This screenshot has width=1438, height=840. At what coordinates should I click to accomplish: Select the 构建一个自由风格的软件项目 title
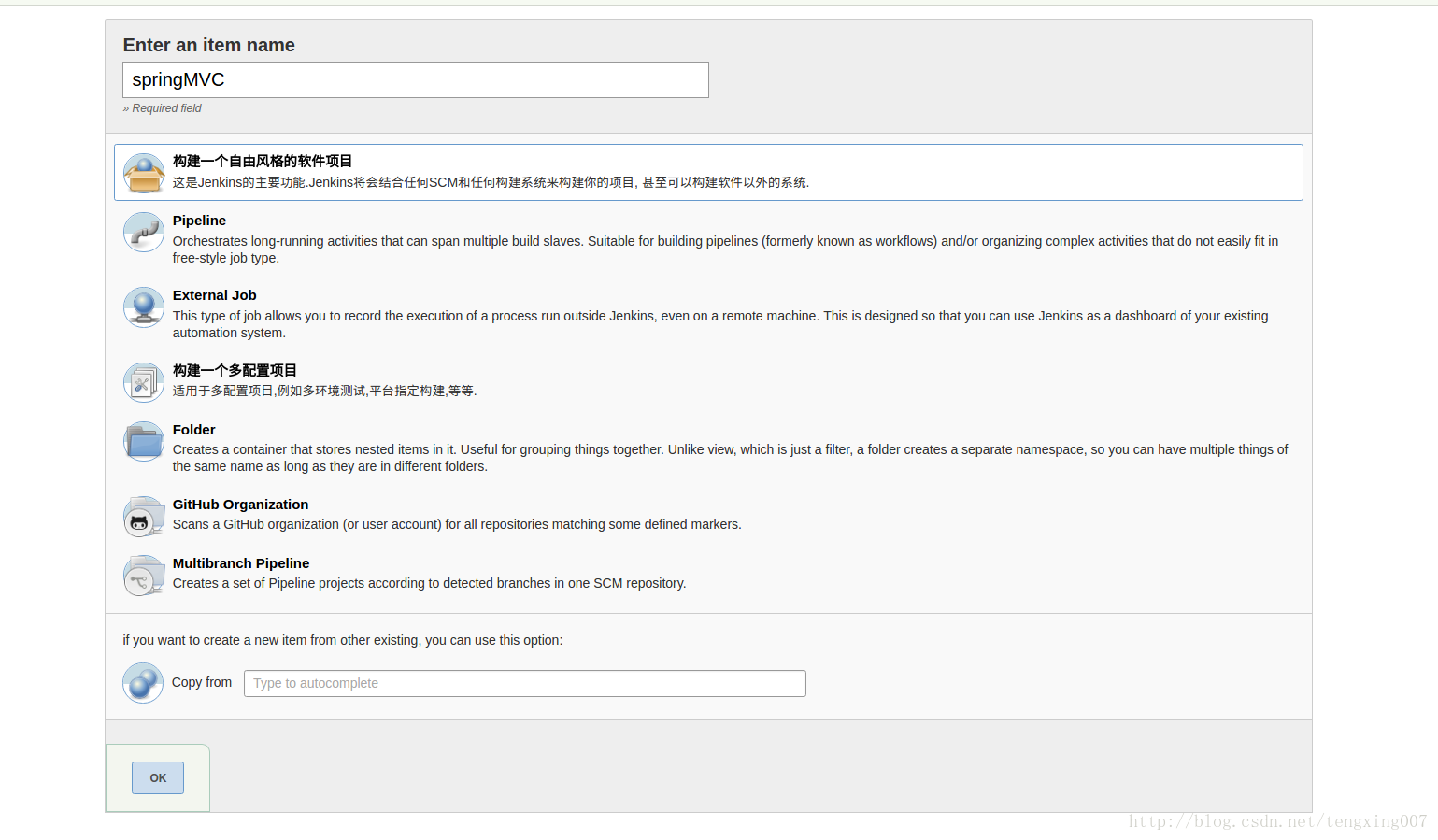(x=263, y=161)
